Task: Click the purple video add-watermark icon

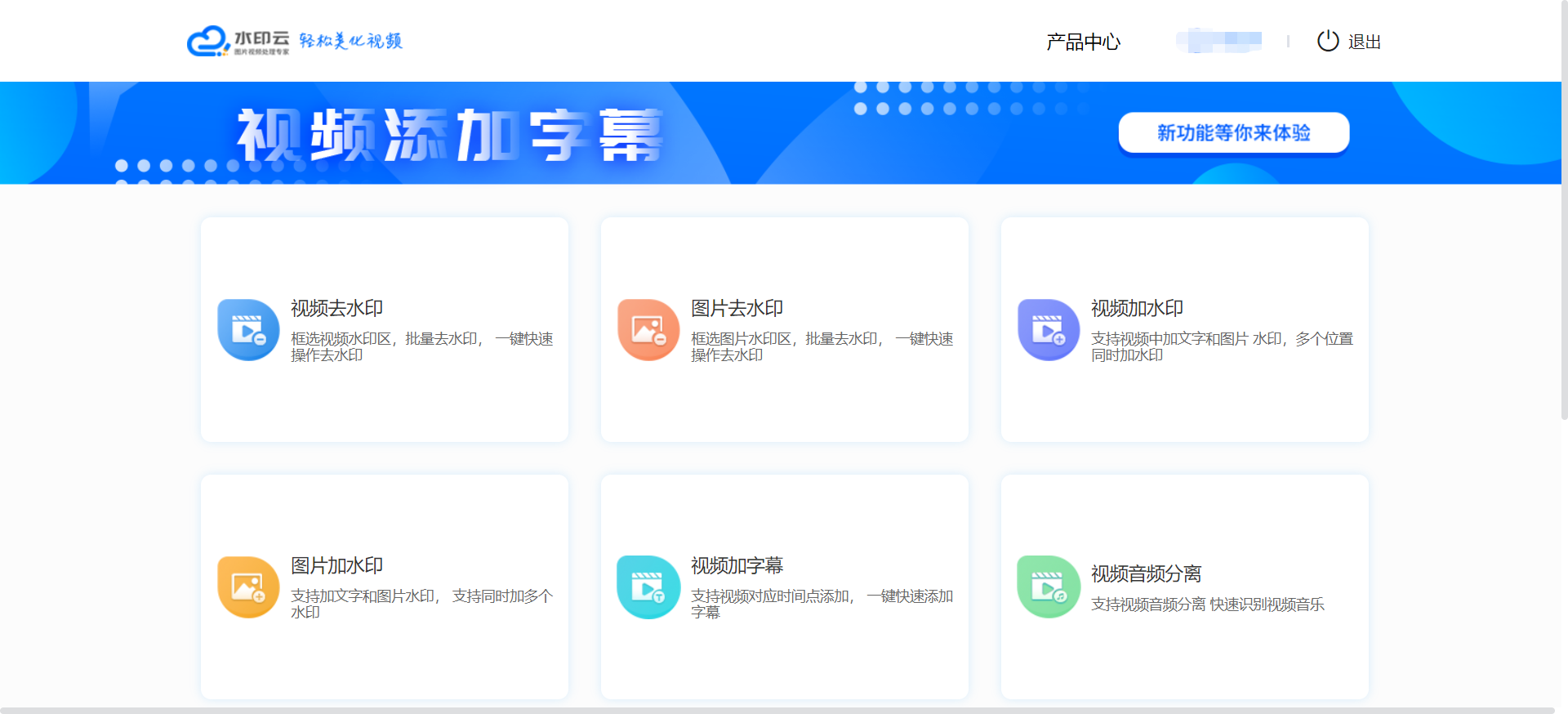Action: click(x=1049, y=330)
